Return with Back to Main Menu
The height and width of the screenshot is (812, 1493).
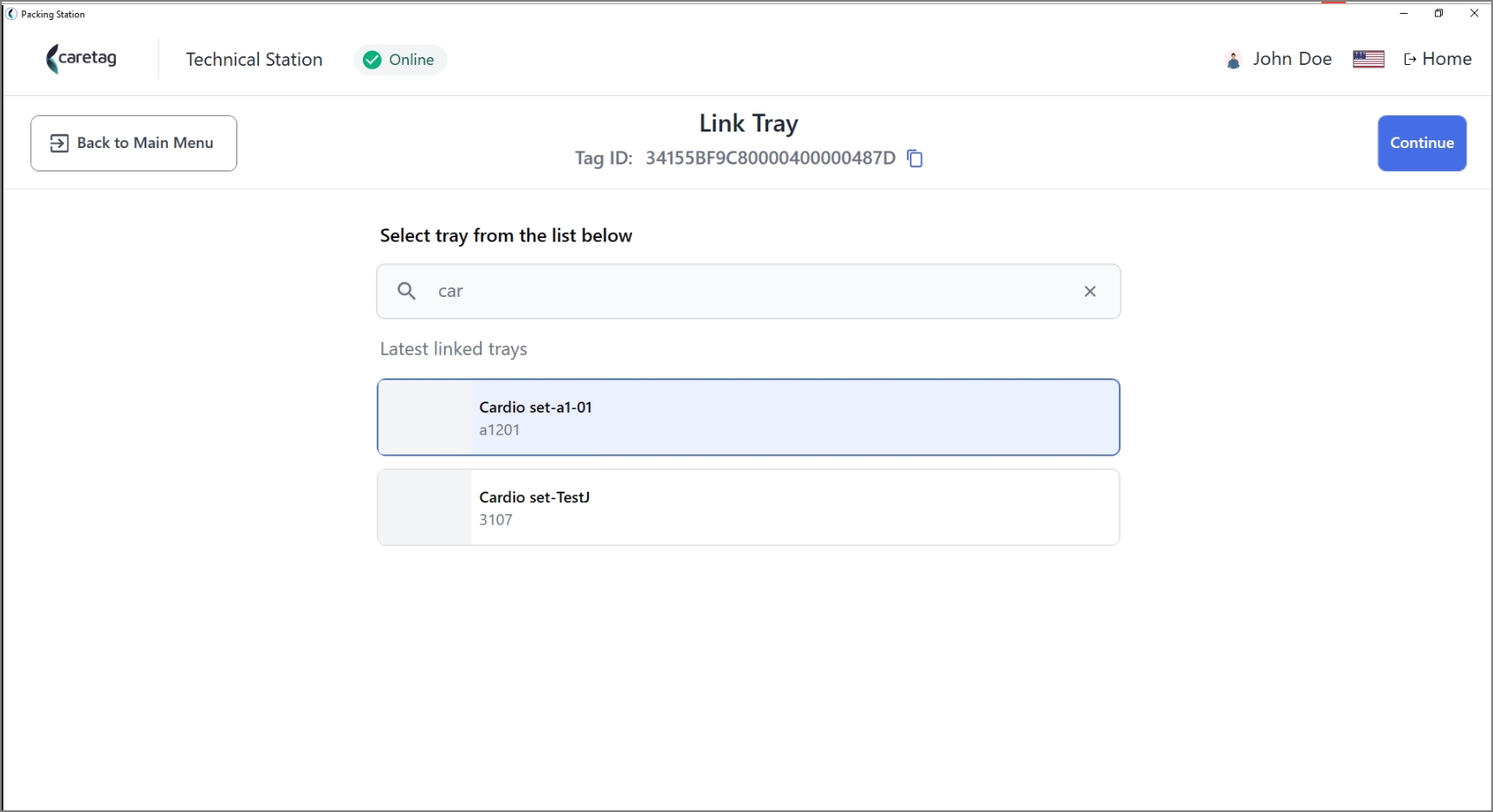(x=133, y=143)
